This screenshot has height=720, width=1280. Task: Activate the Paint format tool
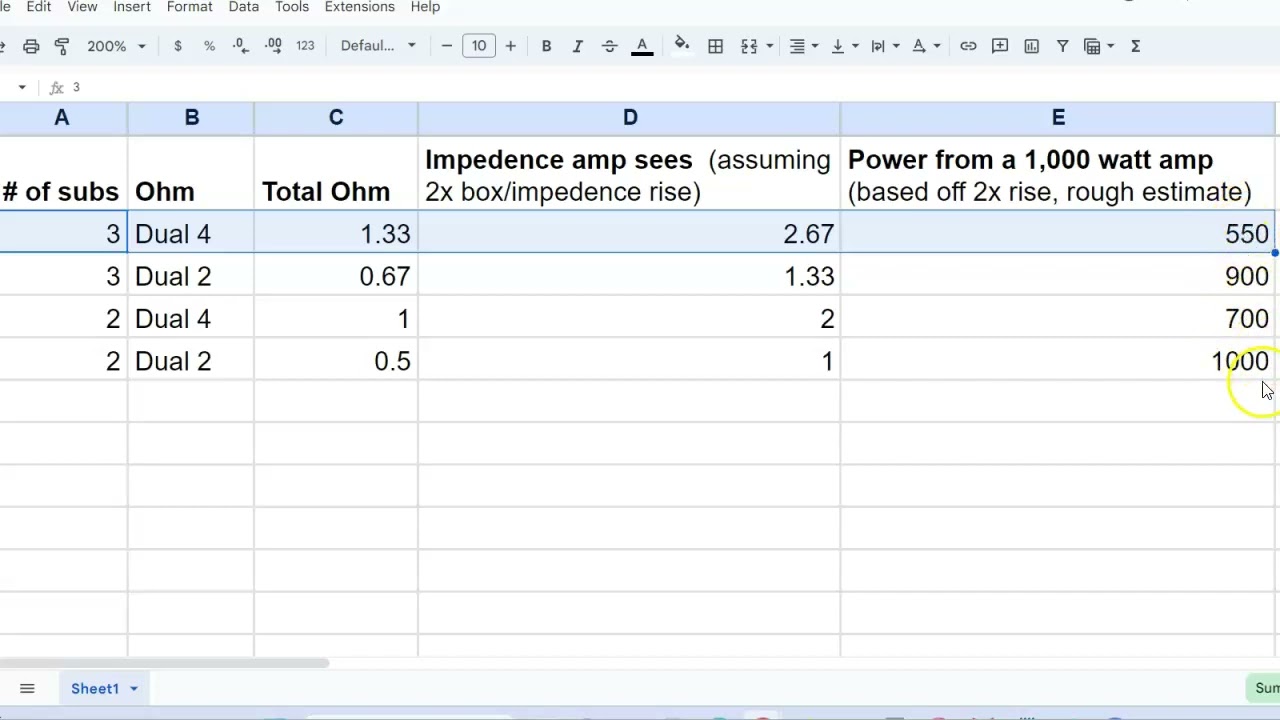coord(62,46)
